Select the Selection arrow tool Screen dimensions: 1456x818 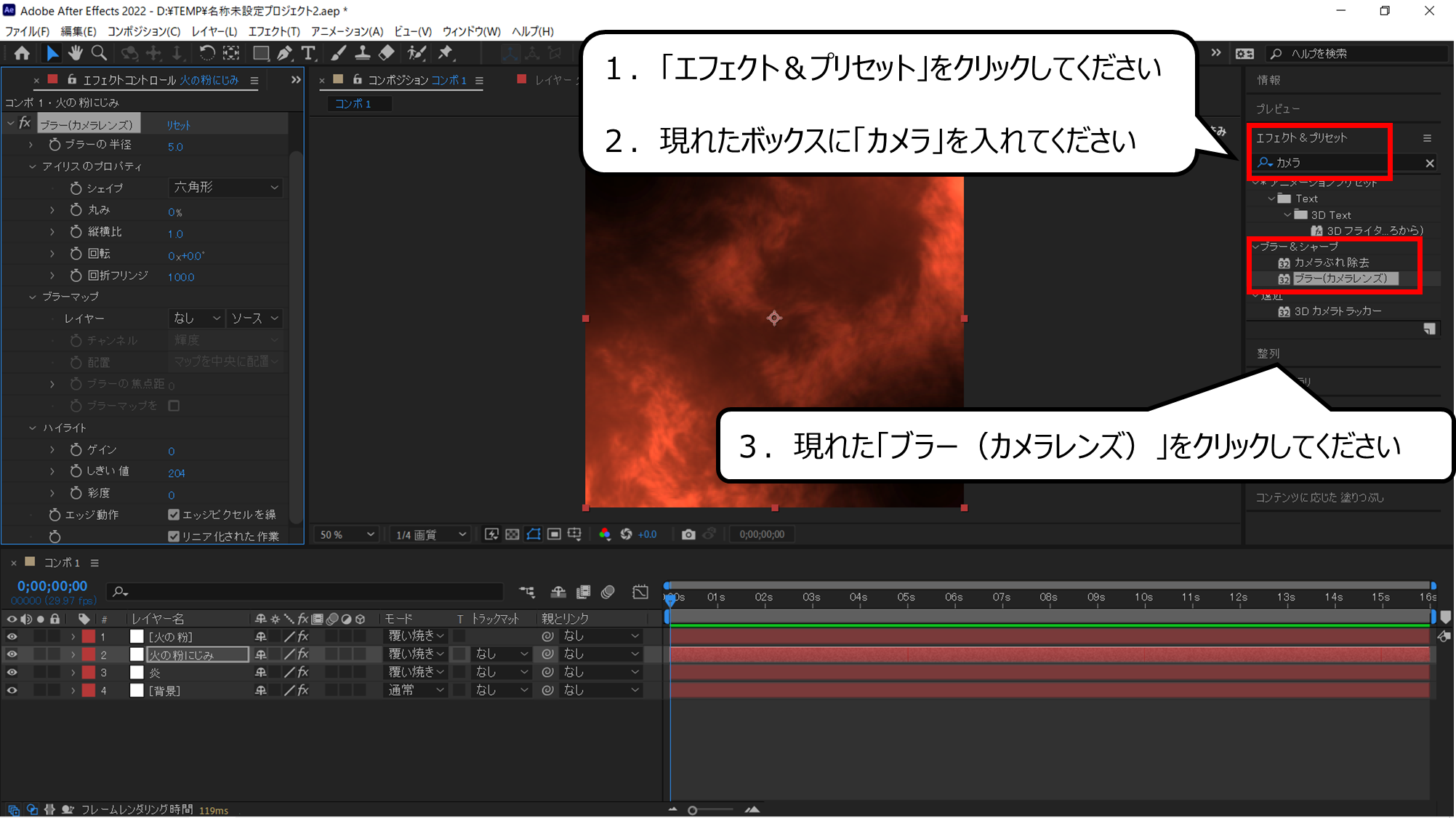click(x=52, y=53)
